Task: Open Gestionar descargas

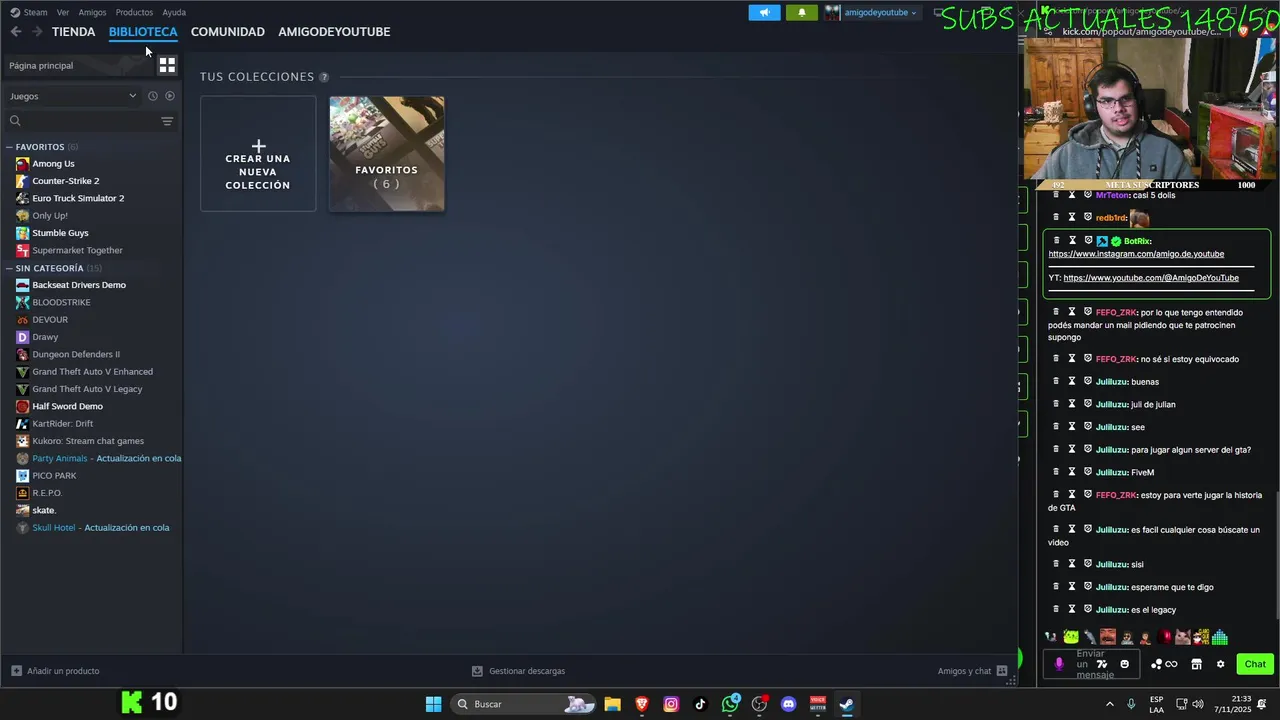Action: [x=518, y=671]
